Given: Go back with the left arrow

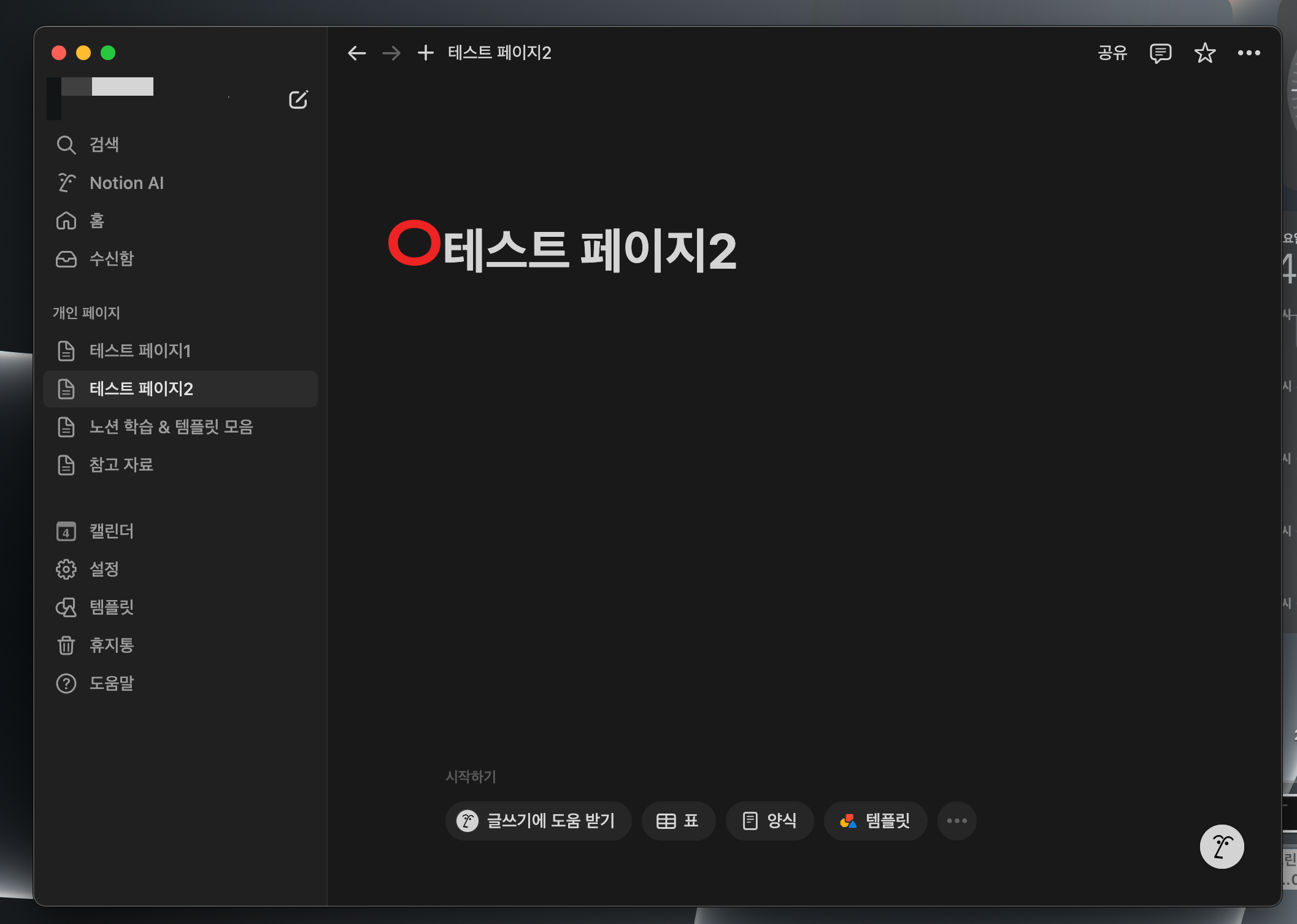Looking at the screenshot, I should tap(356, 53).
